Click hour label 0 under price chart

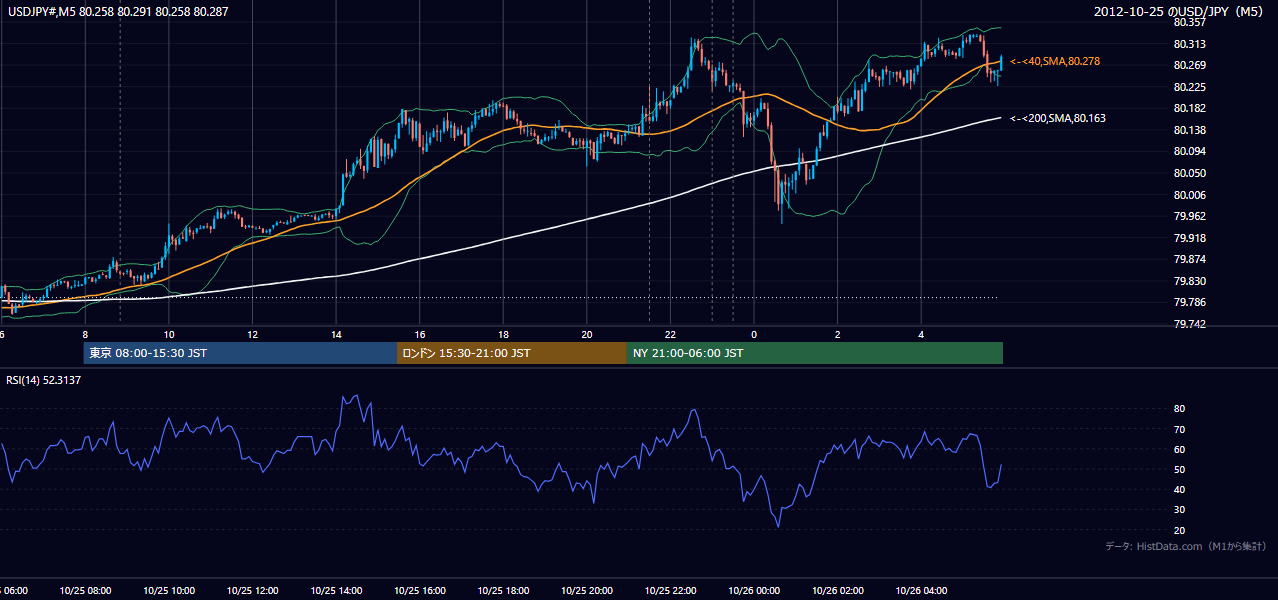[754, 335]
